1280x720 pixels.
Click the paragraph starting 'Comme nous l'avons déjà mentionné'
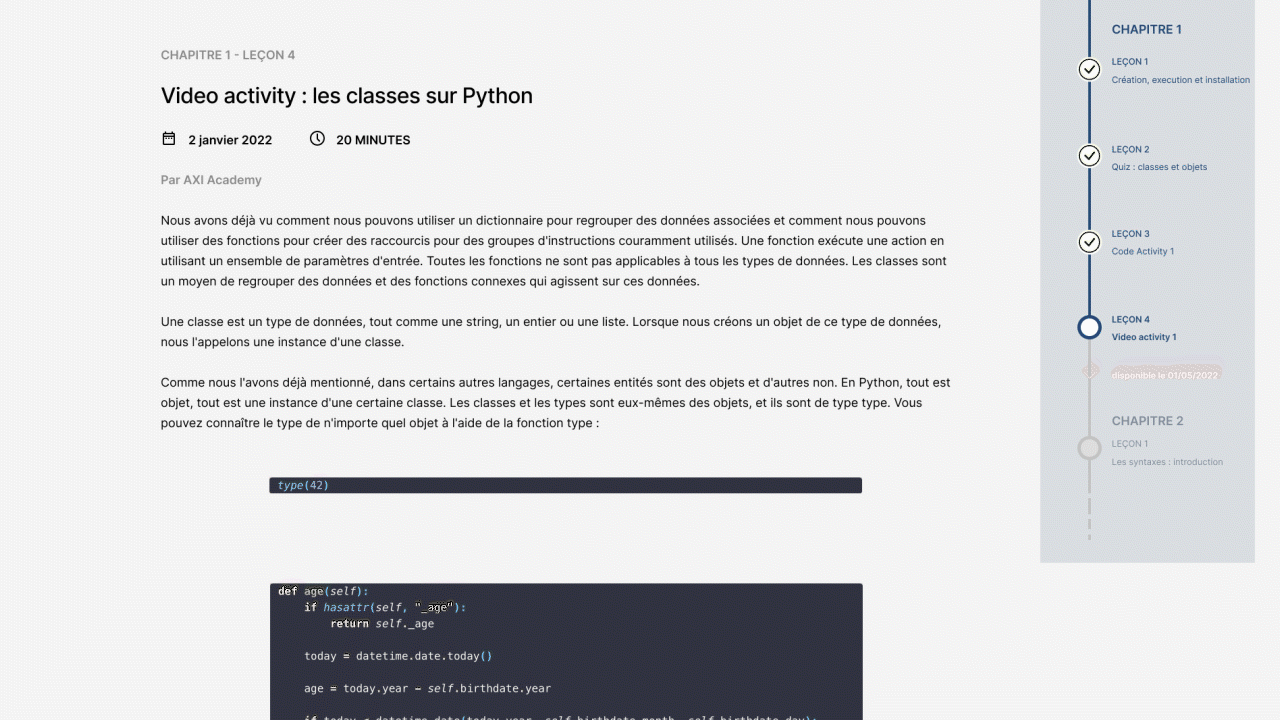556,403
